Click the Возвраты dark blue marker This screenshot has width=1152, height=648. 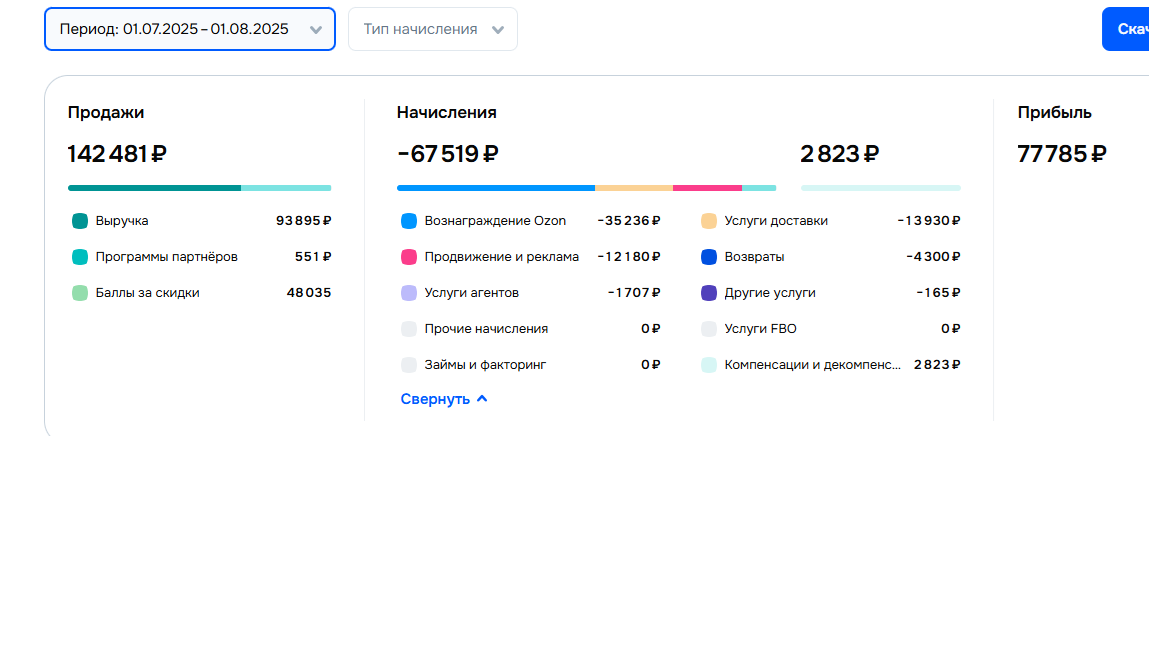click(x=709, y=257)
